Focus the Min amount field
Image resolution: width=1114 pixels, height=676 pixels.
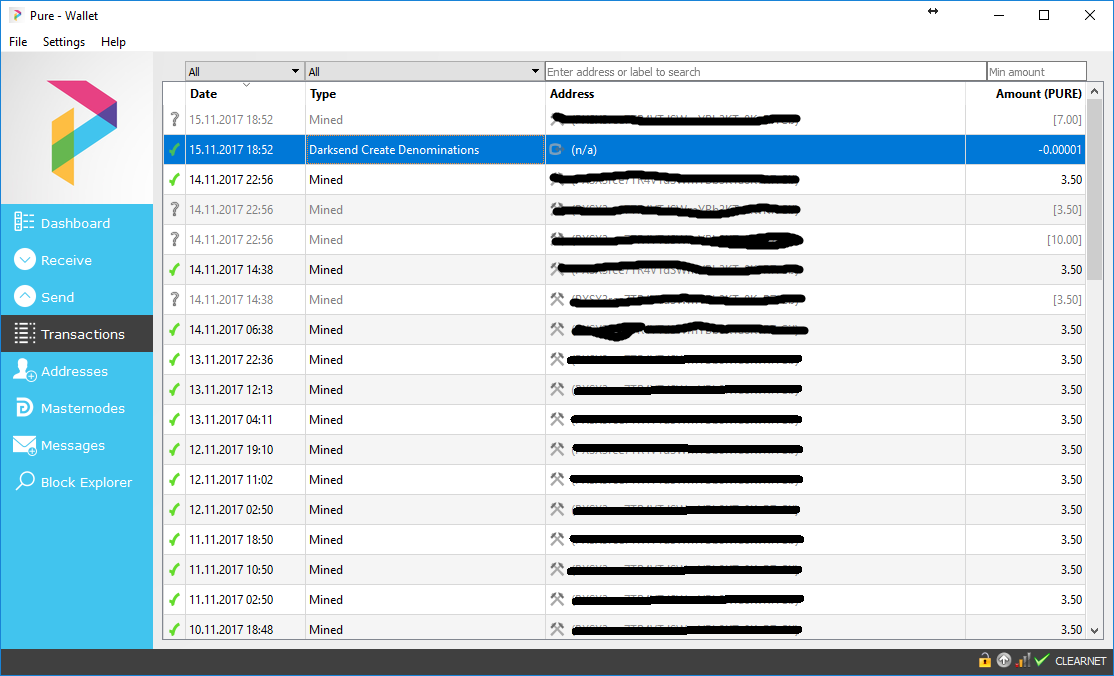tap(1037, 72)
